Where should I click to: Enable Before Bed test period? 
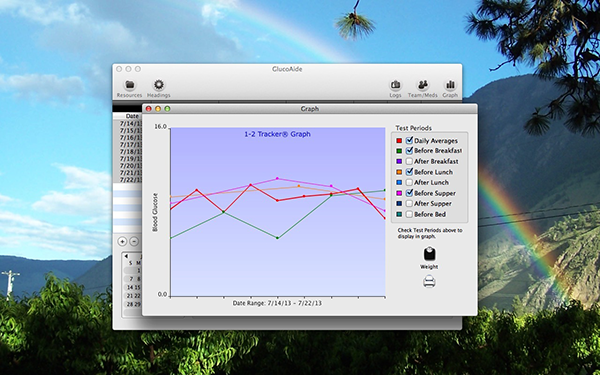[x=409, y=214]
